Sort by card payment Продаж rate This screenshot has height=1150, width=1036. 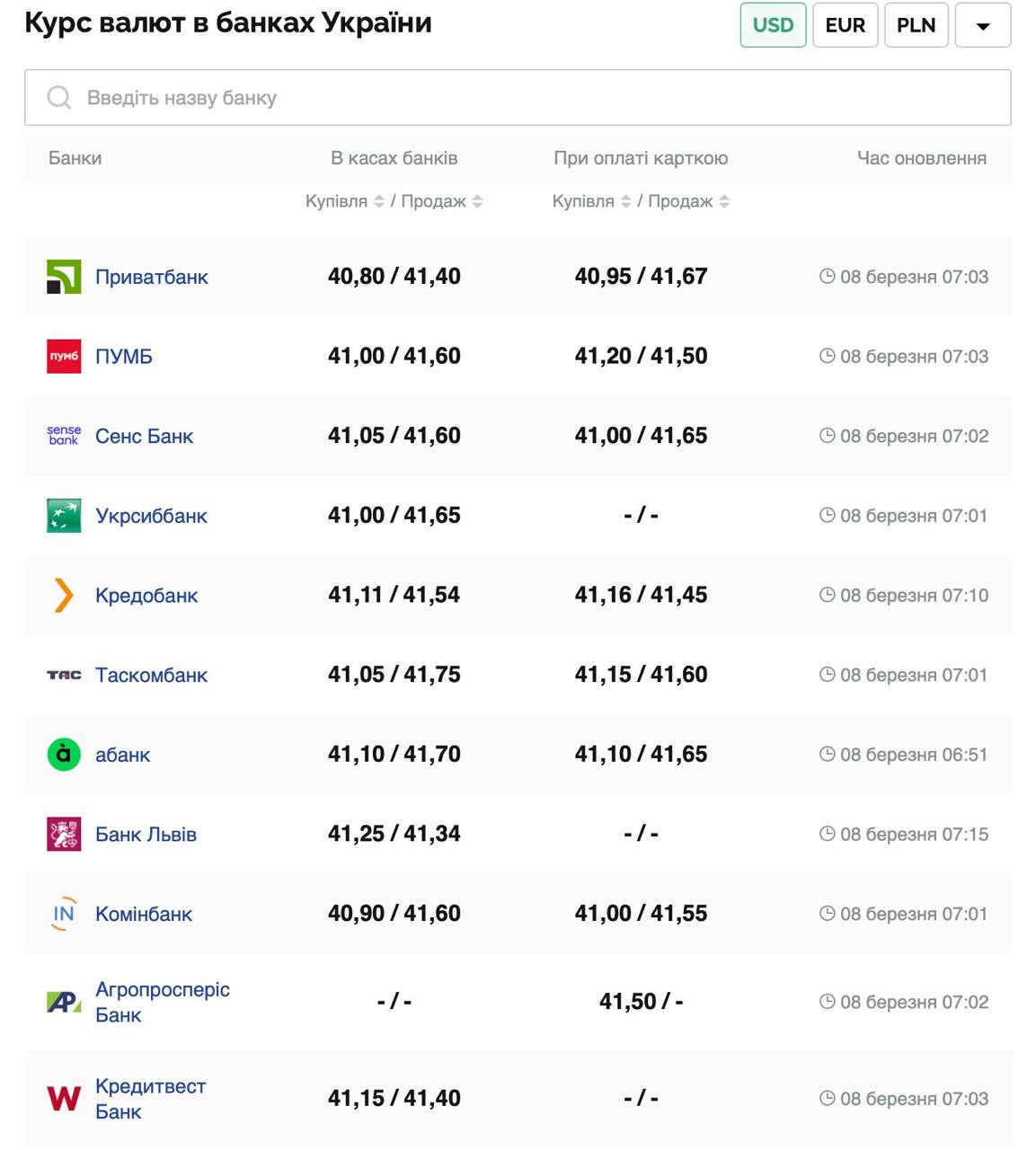(724, 201)
